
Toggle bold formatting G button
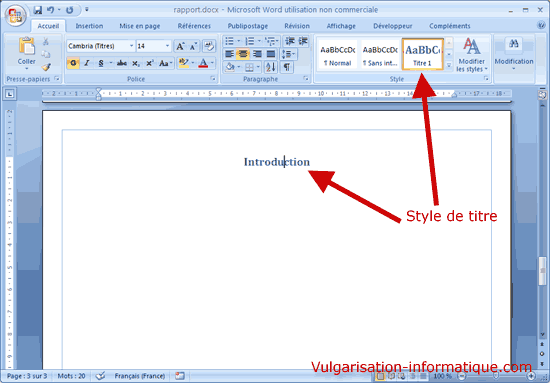[73, 63]
